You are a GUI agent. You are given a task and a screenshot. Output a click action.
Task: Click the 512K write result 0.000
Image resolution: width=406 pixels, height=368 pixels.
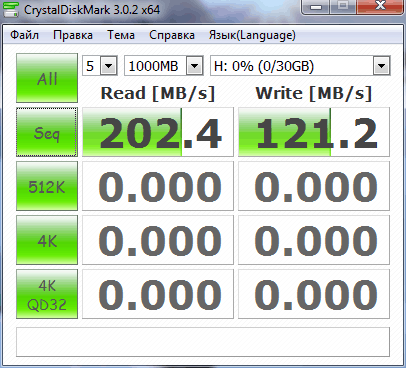tap(314, 186)
